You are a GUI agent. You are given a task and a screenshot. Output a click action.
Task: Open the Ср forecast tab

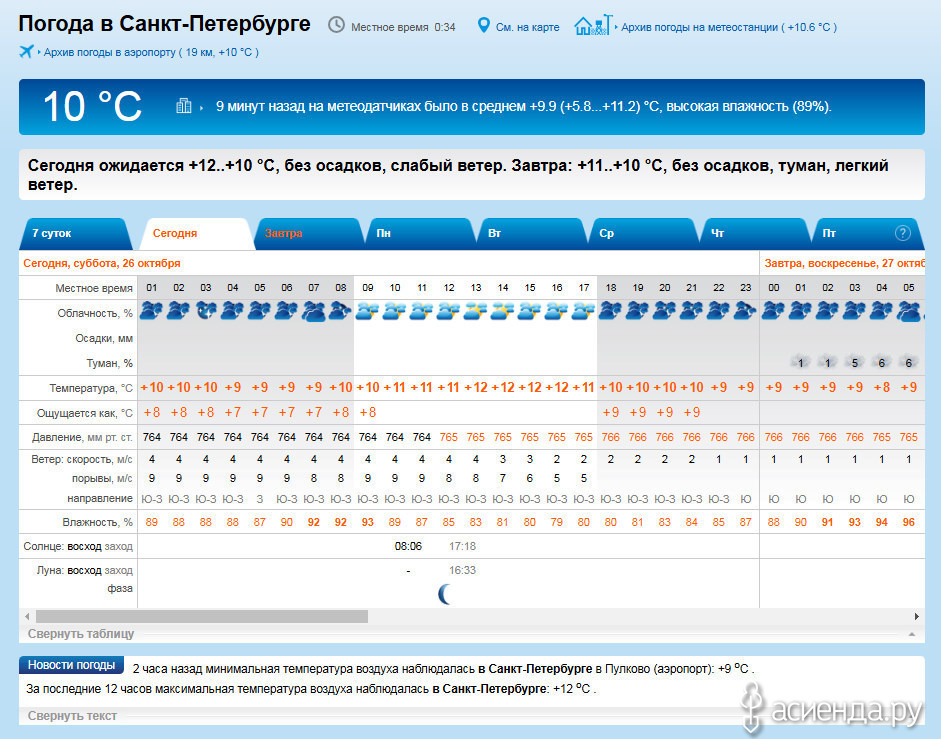tap(643, 234)
